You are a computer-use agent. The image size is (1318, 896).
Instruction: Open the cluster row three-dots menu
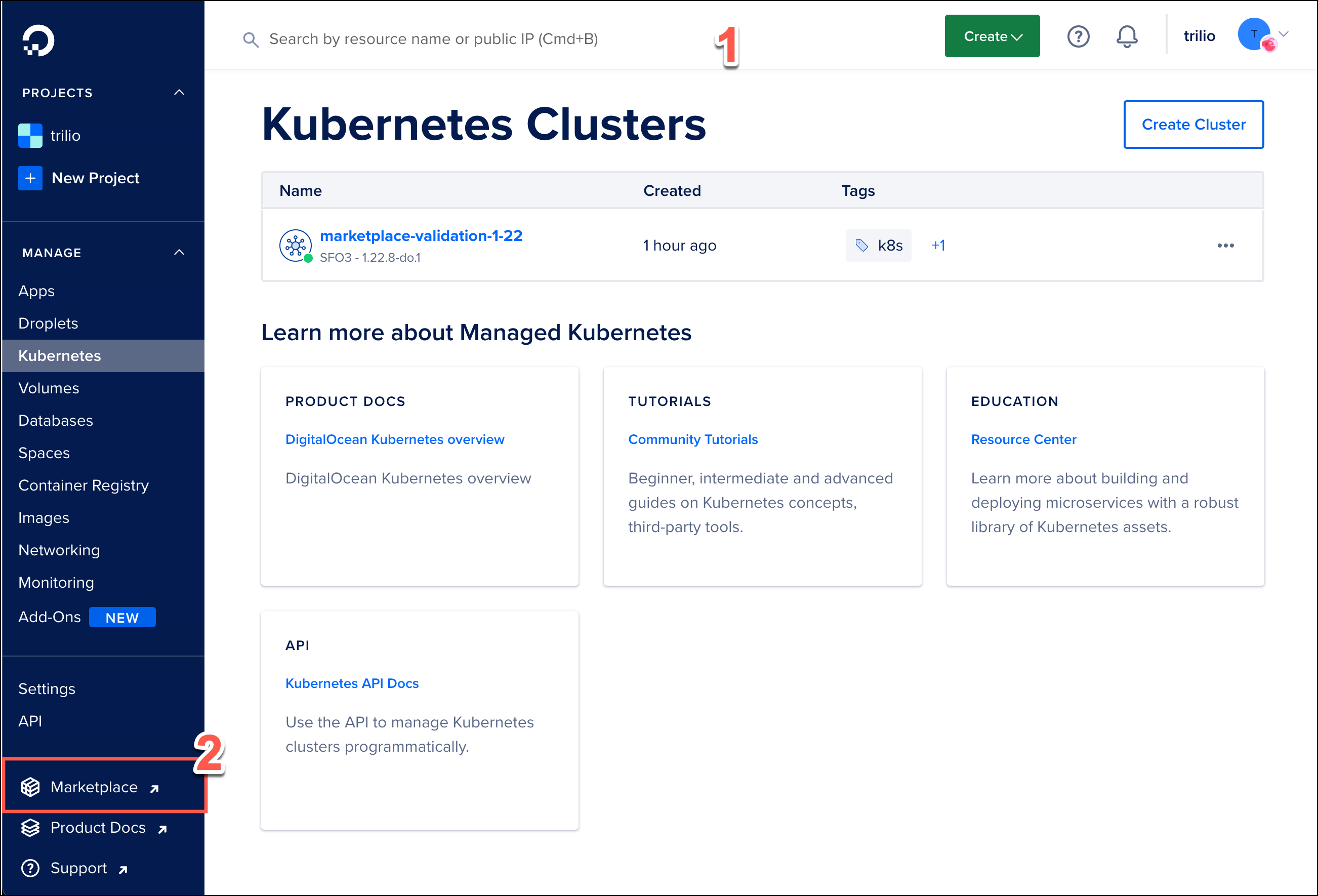pos(1225,246)
